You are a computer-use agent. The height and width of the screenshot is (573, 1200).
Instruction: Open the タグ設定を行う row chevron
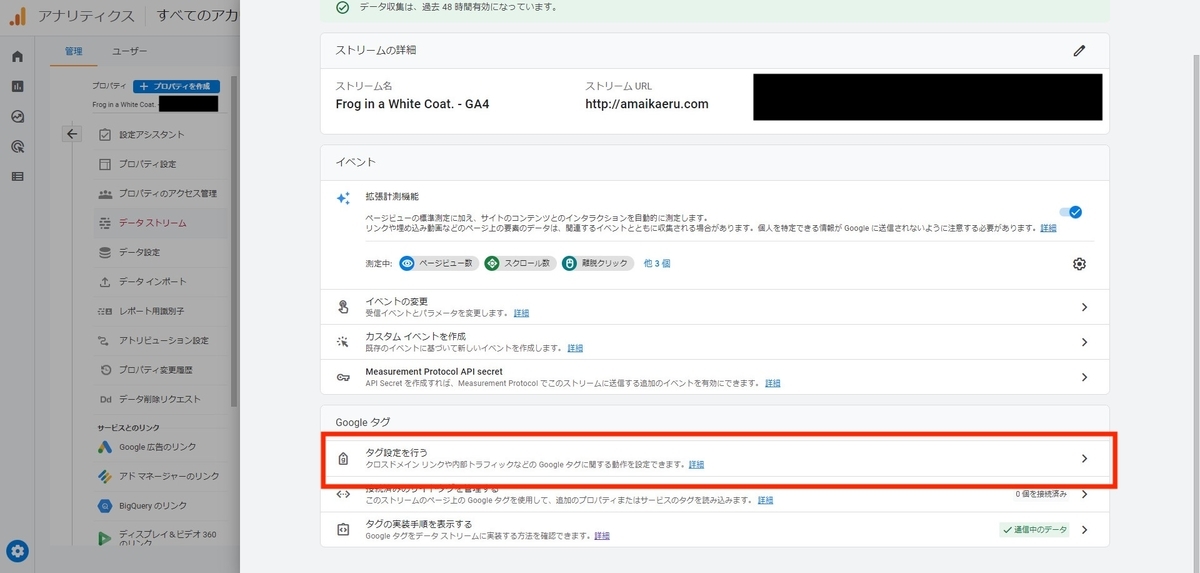1084,459
